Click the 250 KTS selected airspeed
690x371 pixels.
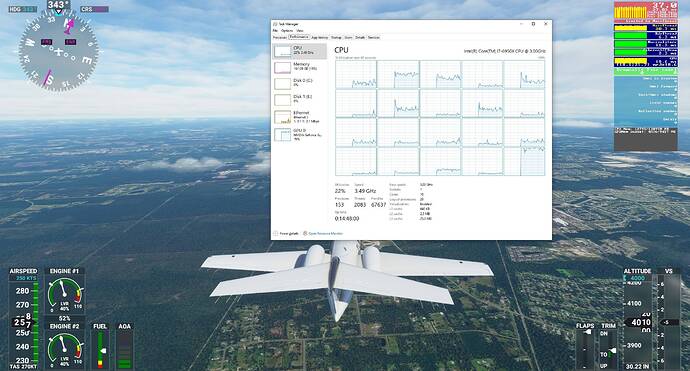click(26, 278)
